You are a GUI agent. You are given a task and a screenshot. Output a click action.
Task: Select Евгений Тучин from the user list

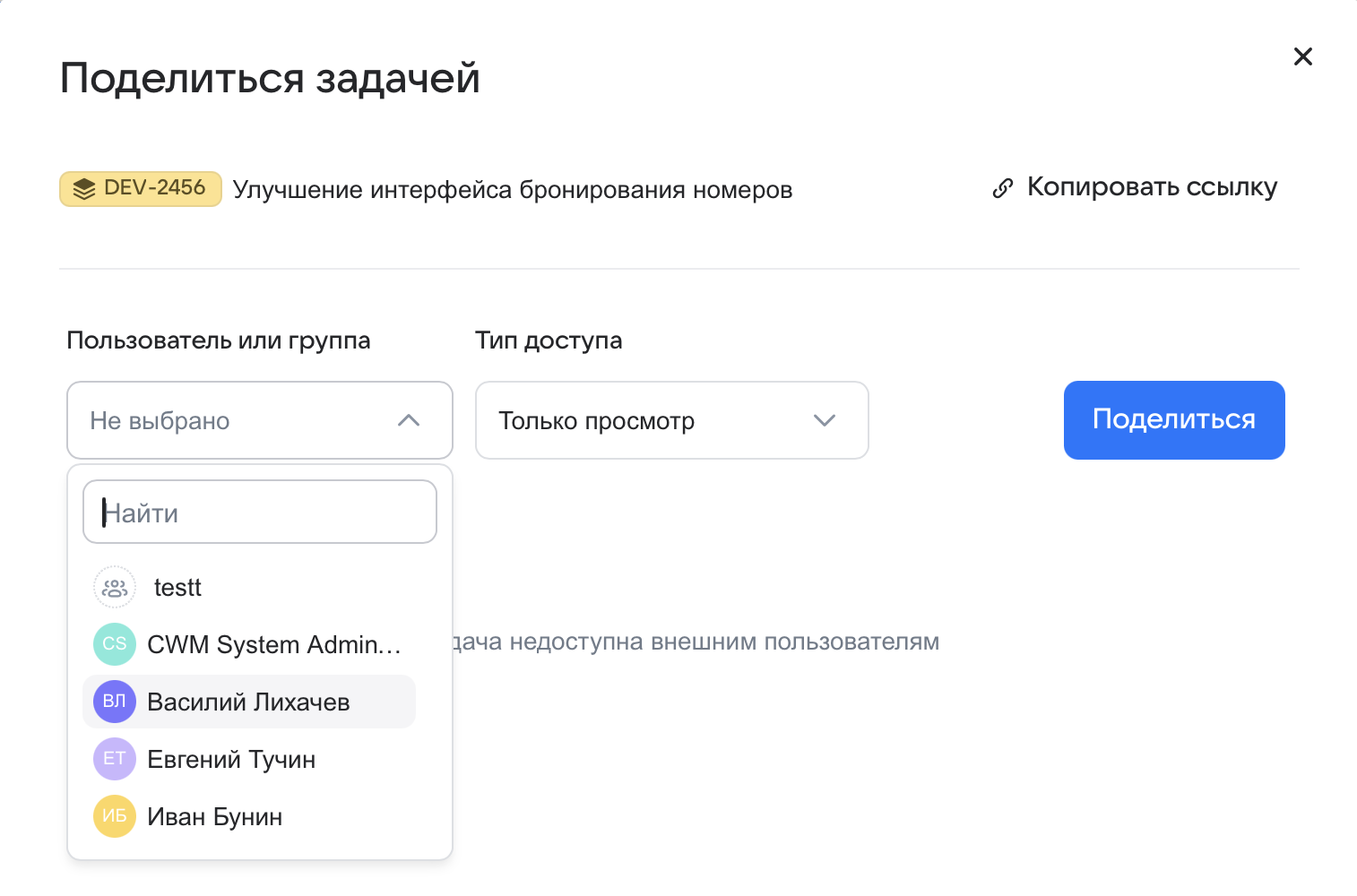point(232,759)
